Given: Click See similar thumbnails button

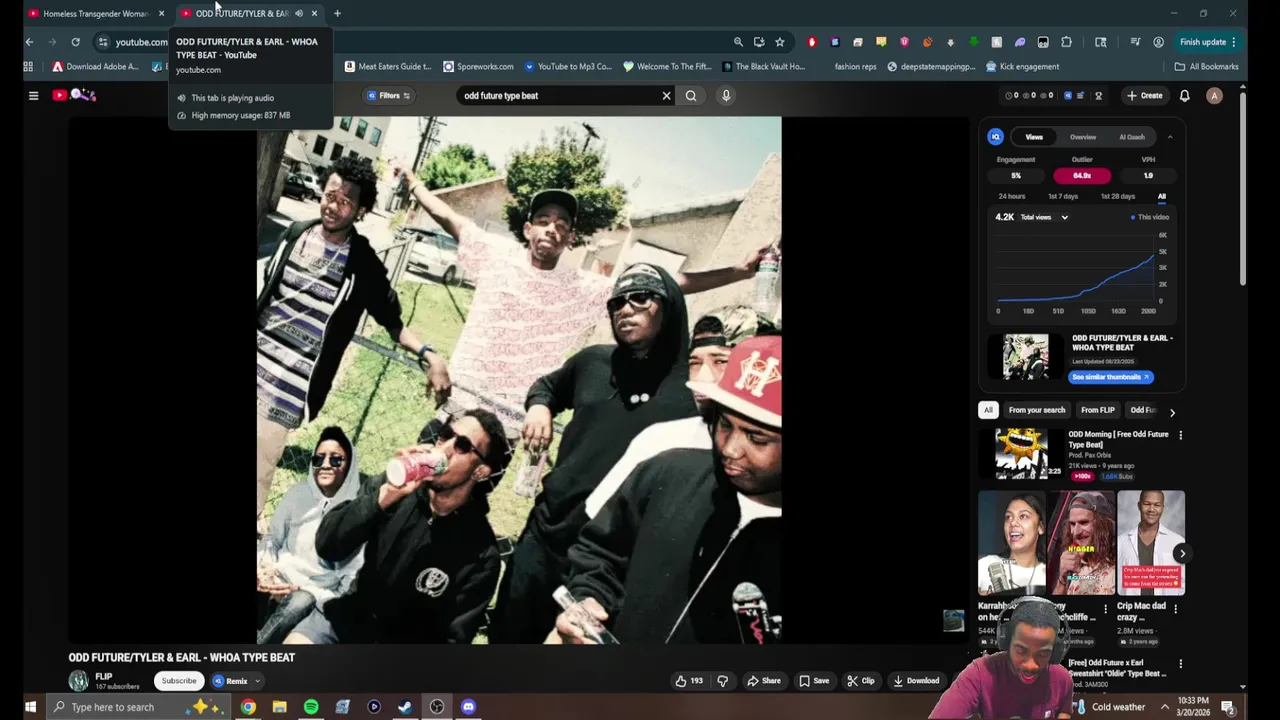Looking at the screenshot, I should [x=1110, y=377].
